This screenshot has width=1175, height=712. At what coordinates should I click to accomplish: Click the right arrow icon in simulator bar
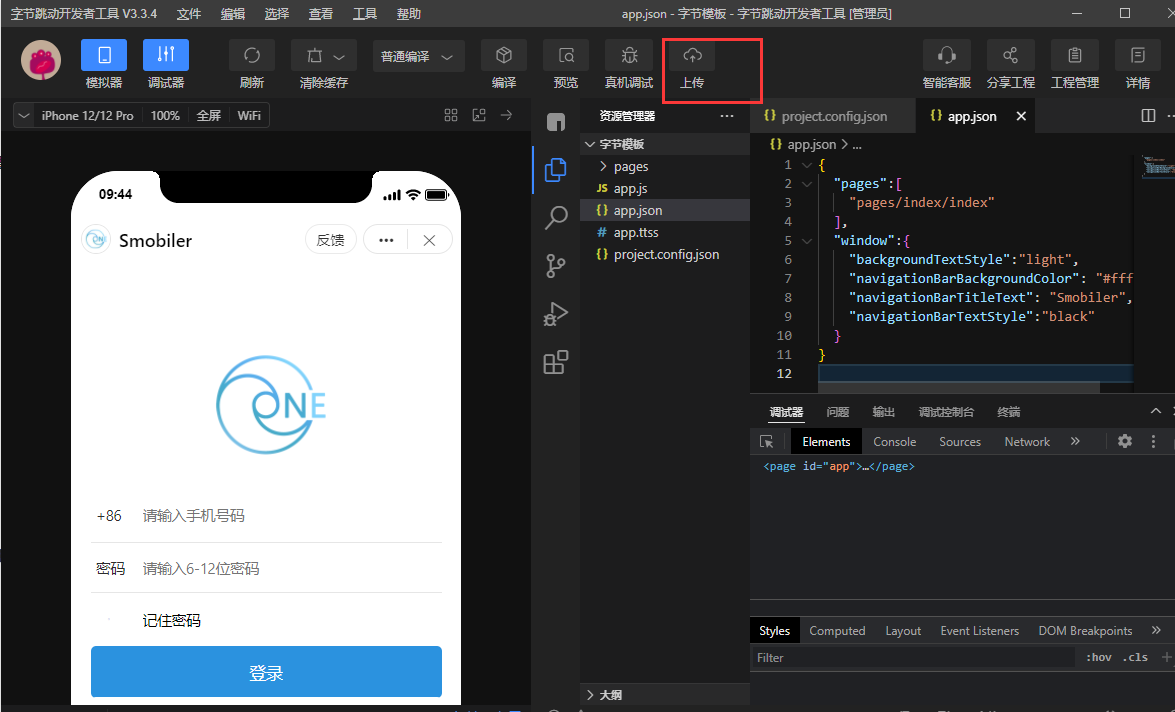tap(507, 115)
